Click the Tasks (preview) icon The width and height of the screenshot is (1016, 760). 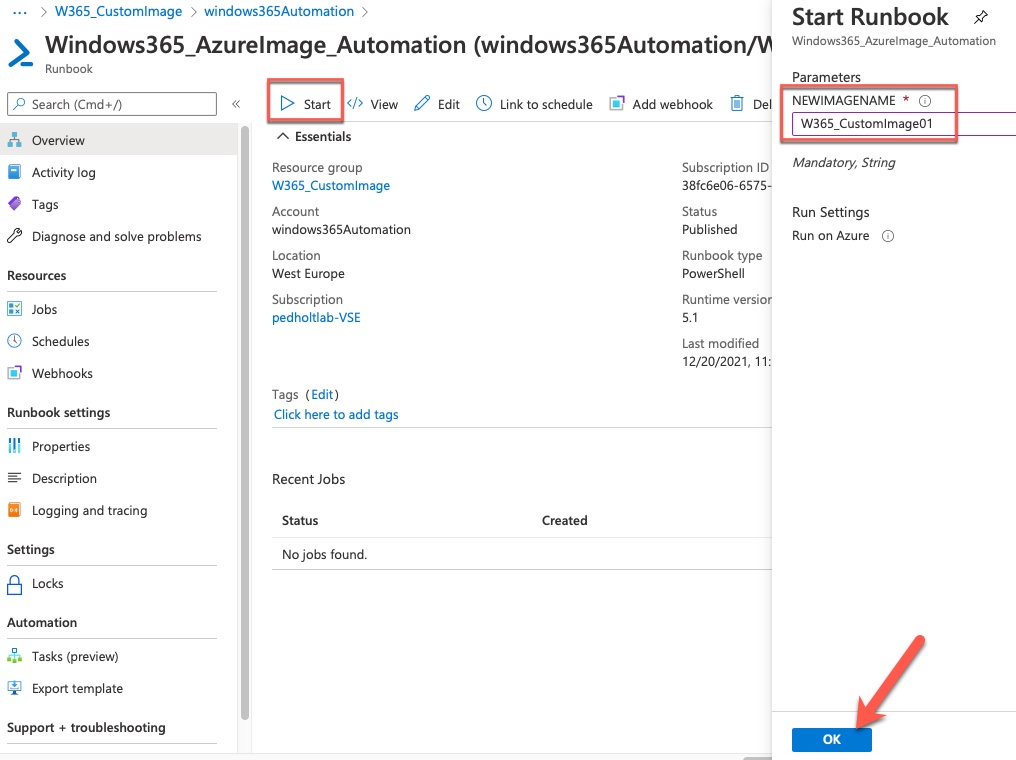14,656
